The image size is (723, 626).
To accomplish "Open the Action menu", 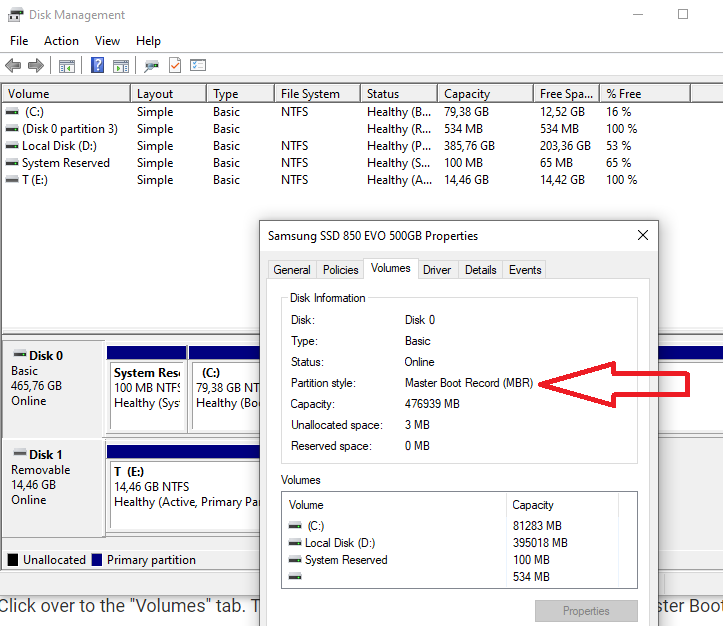I will coord(61,41).
